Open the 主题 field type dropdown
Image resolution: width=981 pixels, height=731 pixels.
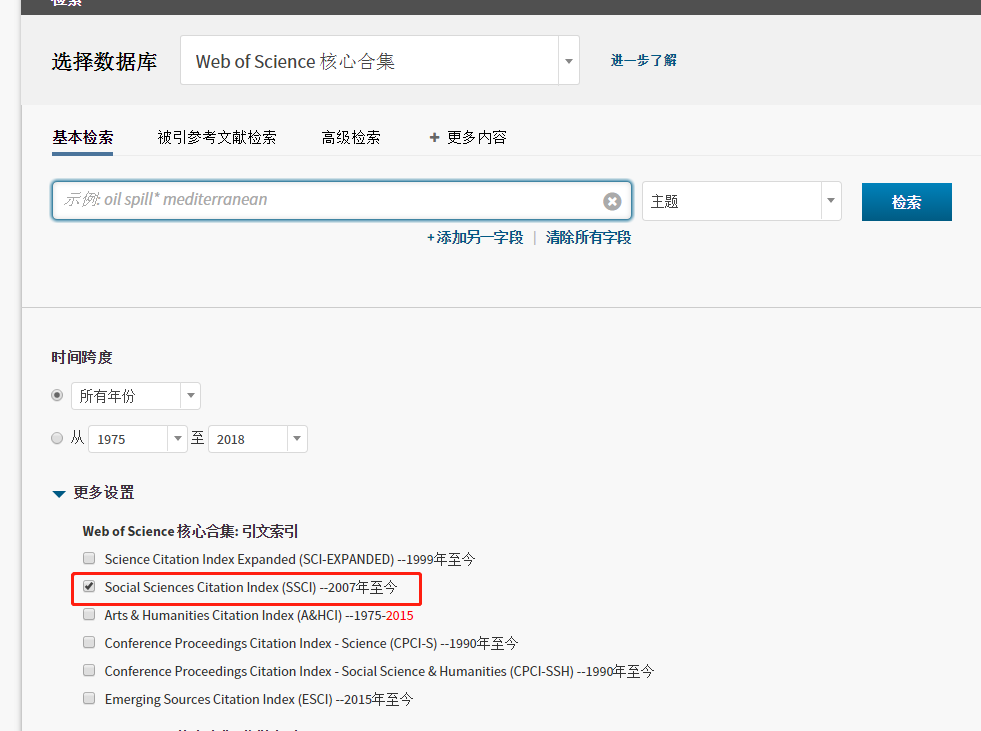tap(829, 200)
